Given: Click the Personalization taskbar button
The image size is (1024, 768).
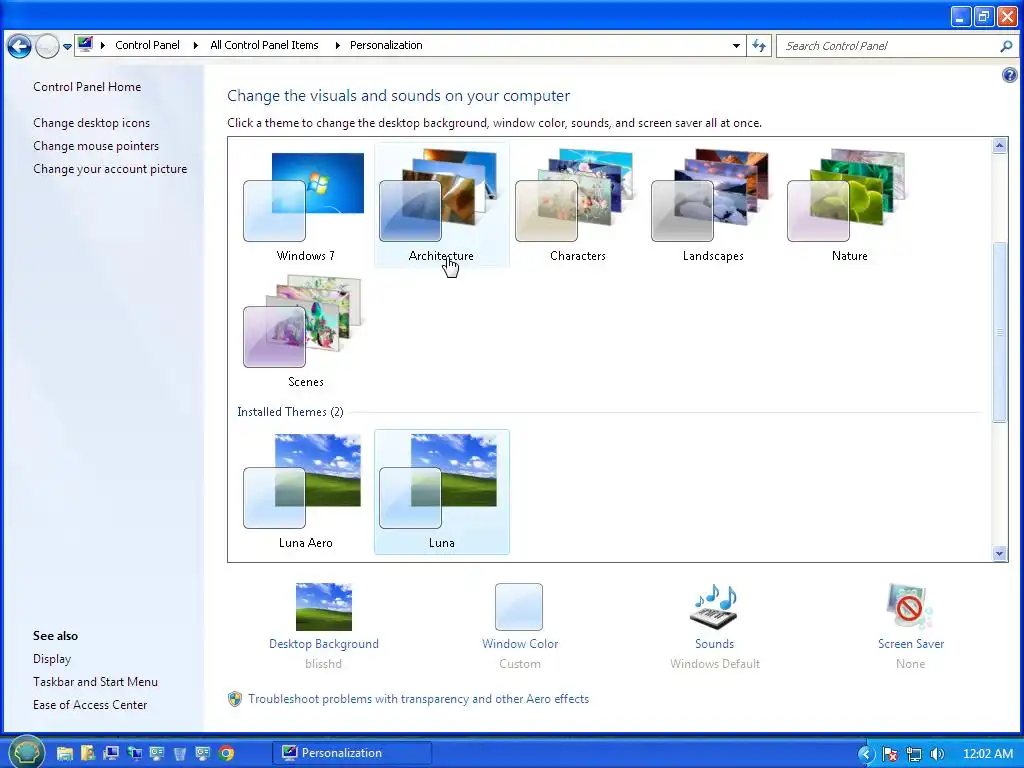Looking at the screenshot, I should pos(351,753).
